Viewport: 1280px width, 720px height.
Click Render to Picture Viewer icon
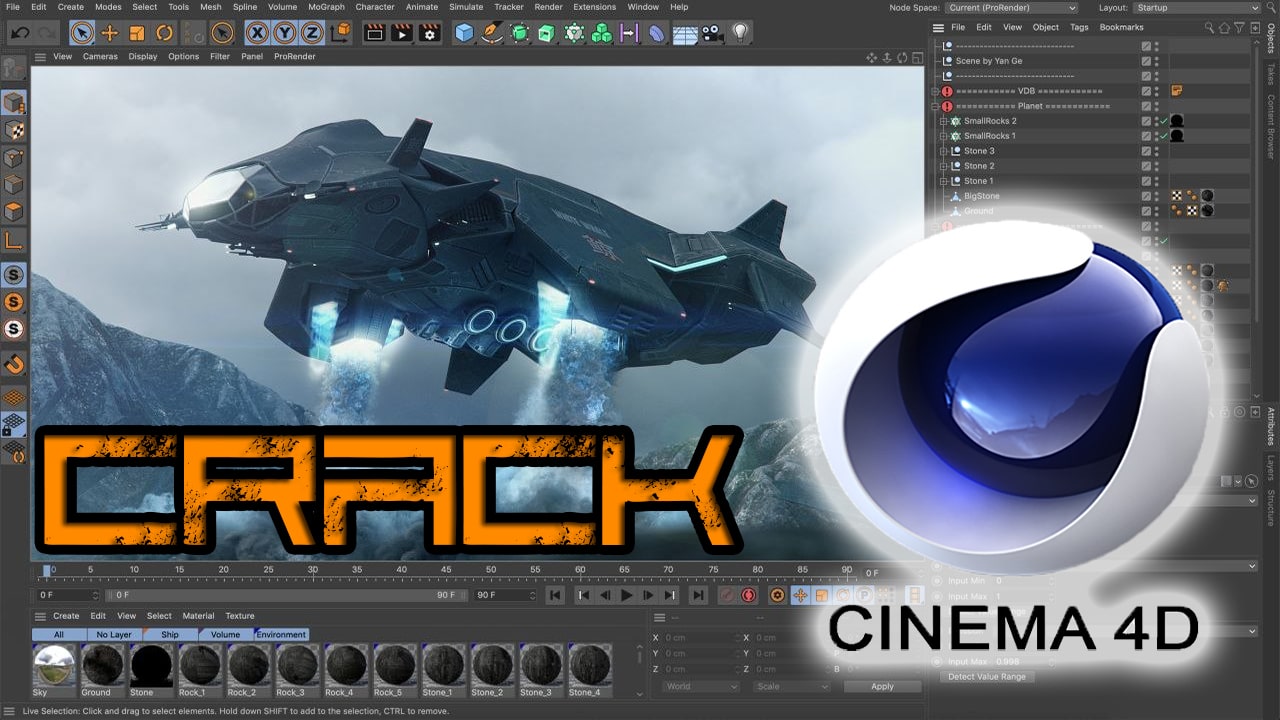[x=402, y=33]
